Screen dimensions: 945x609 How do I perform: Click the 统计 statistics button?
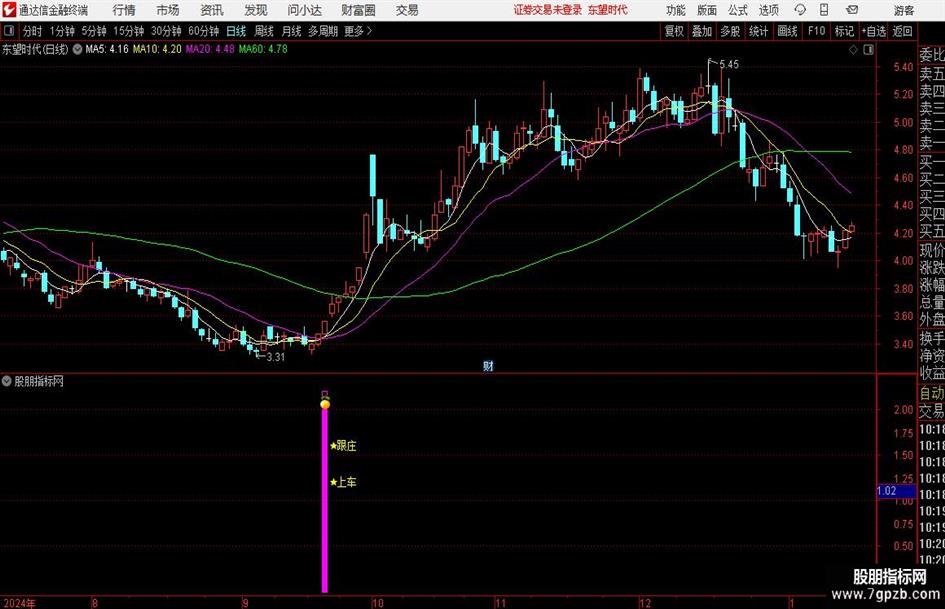[x=759, y=31]
